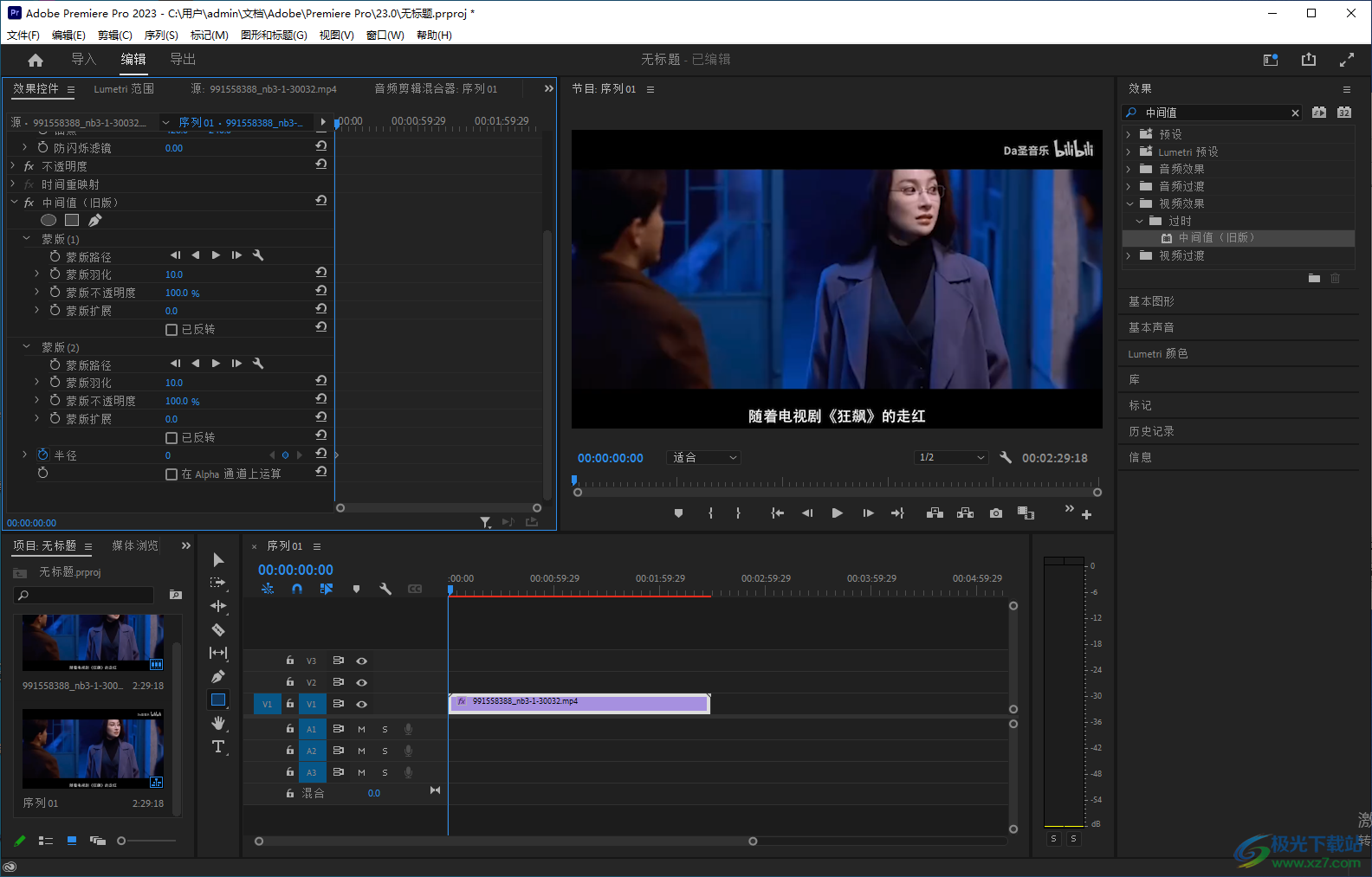Expand the Lumetri 预设 folder

(x=1129, y=152)
